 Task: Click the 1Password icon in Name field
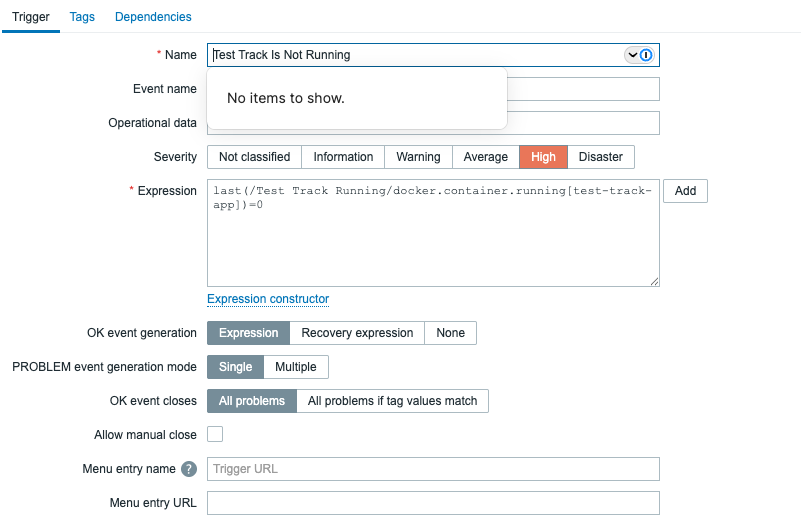[646, 55]
